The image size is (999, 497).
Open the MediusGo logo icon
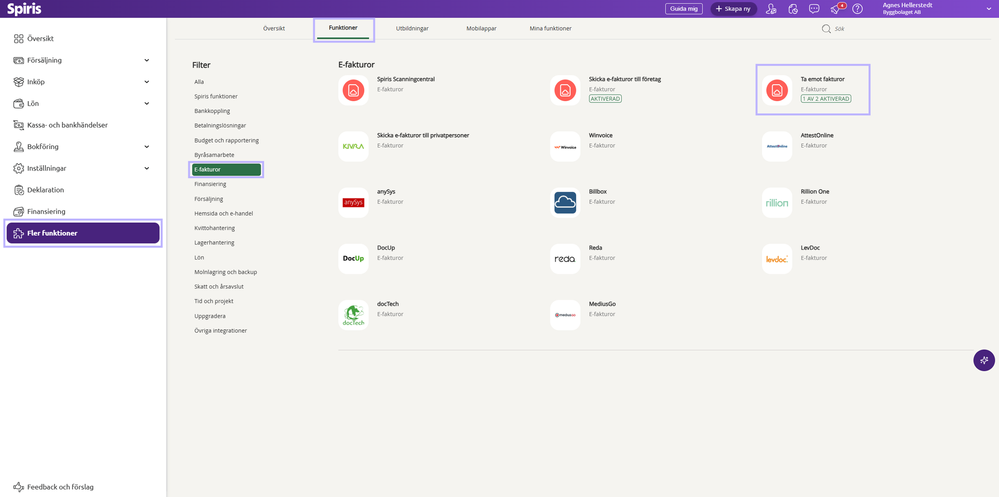tap(565, 315)
